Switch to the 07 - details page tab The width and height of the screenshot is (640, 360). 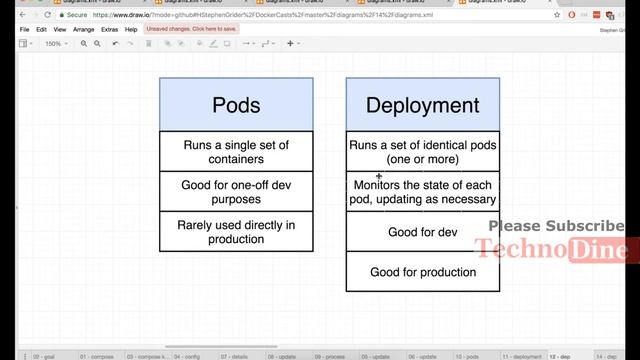(234, 356)
